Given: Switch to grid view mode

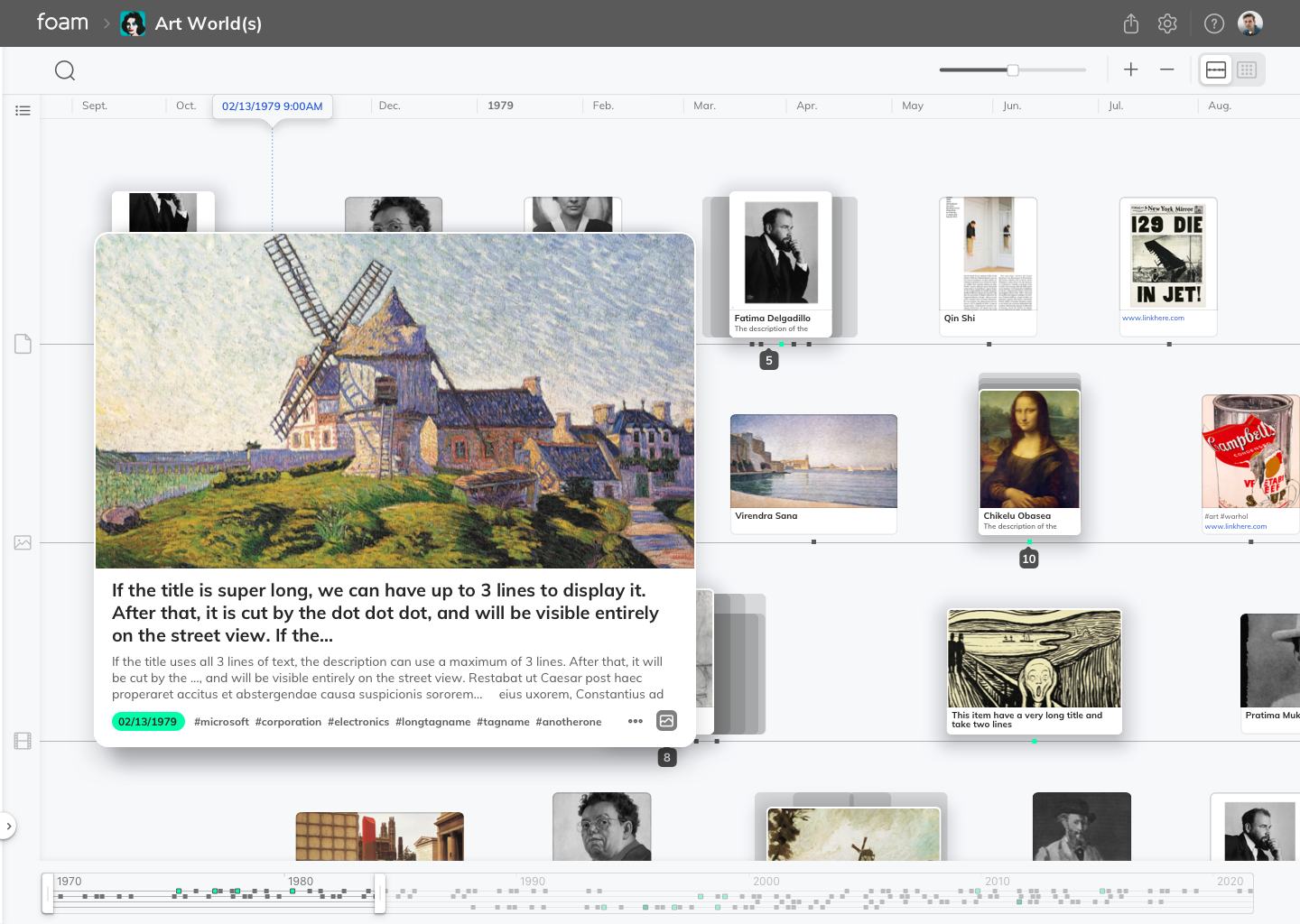Looking at the screenshot, I should (1247, 69).
